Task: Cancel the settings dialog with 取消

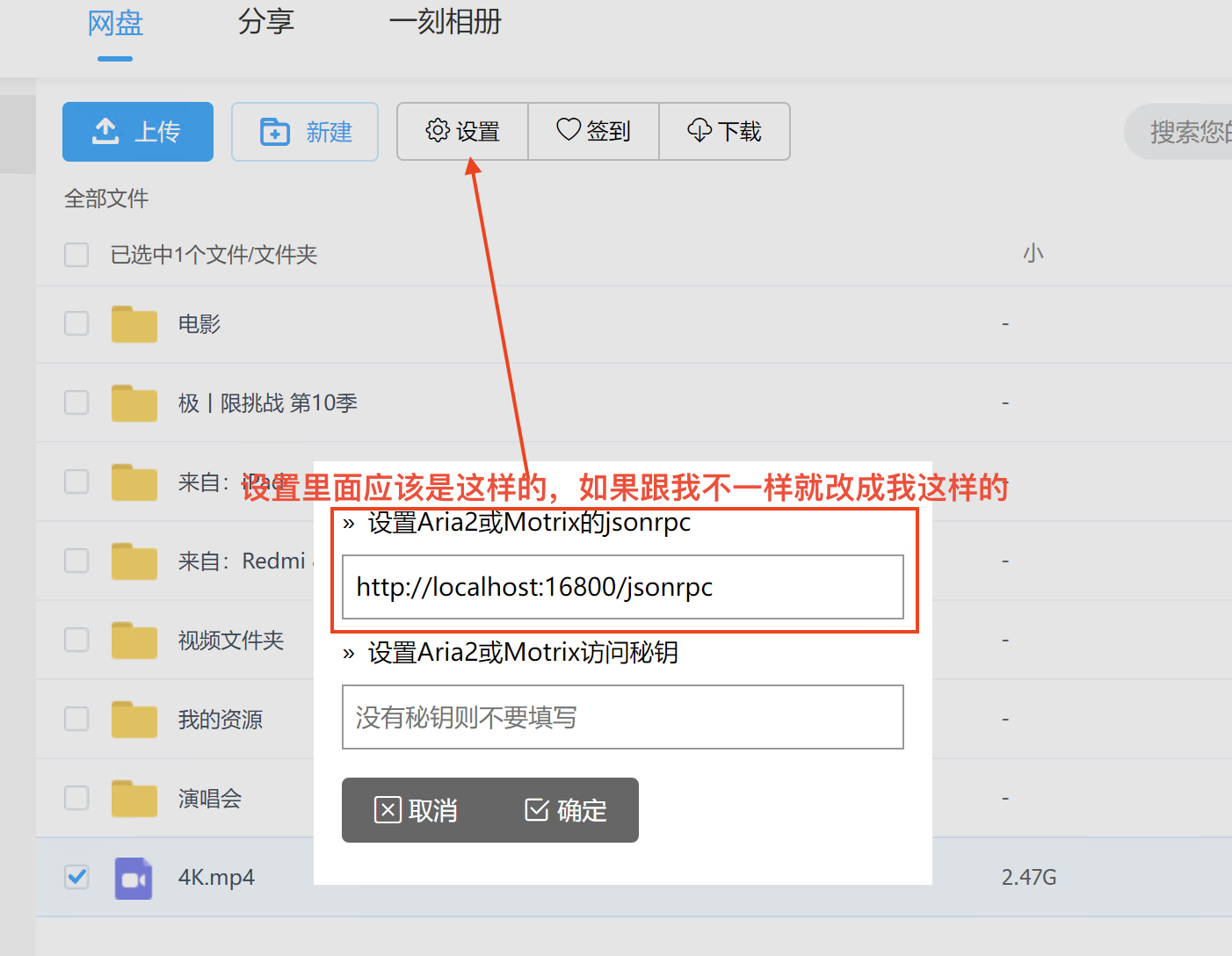Action: (416, 810)
